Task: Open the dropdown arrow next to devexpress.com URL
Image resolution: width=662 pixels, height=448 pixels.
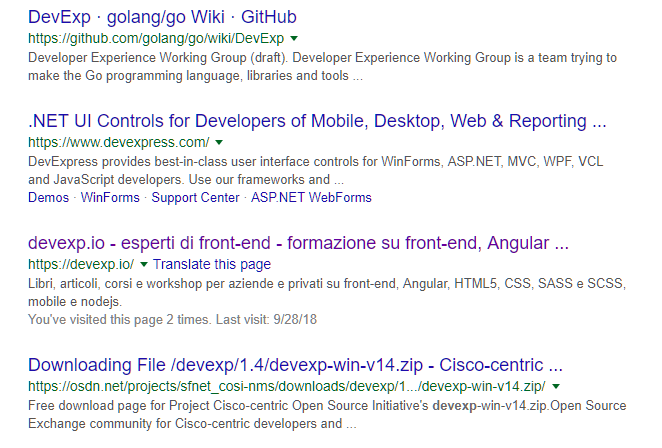Action: [x=219, y=143]
